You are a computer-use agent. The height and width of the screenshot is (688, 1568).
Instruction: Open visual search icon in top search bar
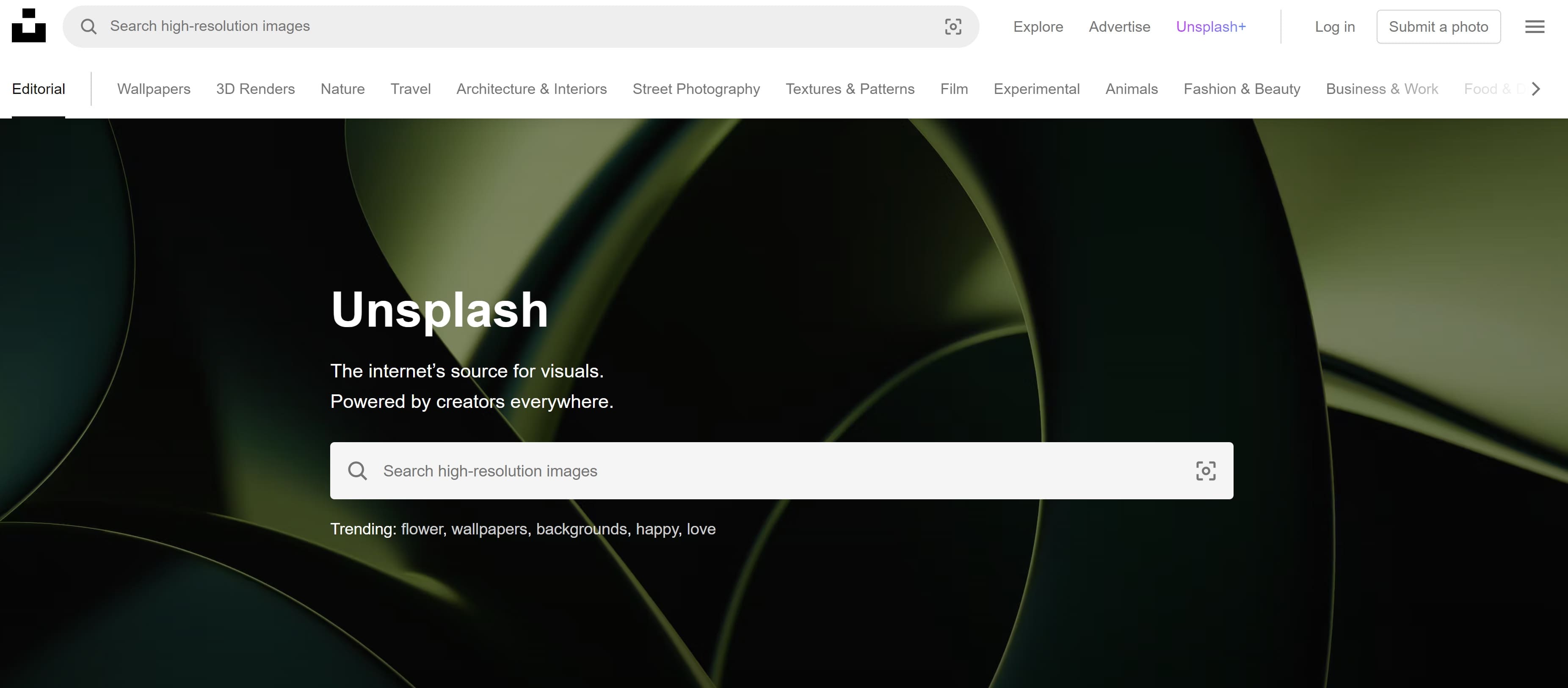[x=952, y=26]
